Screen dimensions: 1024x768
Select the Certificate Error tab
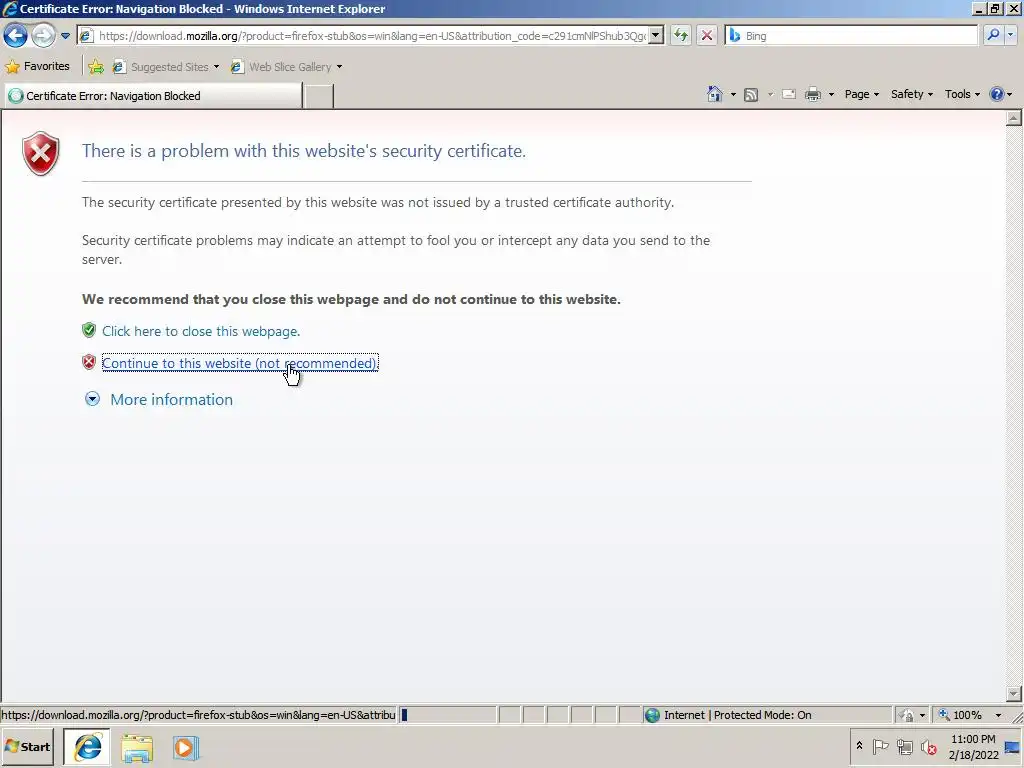(153, 96)
